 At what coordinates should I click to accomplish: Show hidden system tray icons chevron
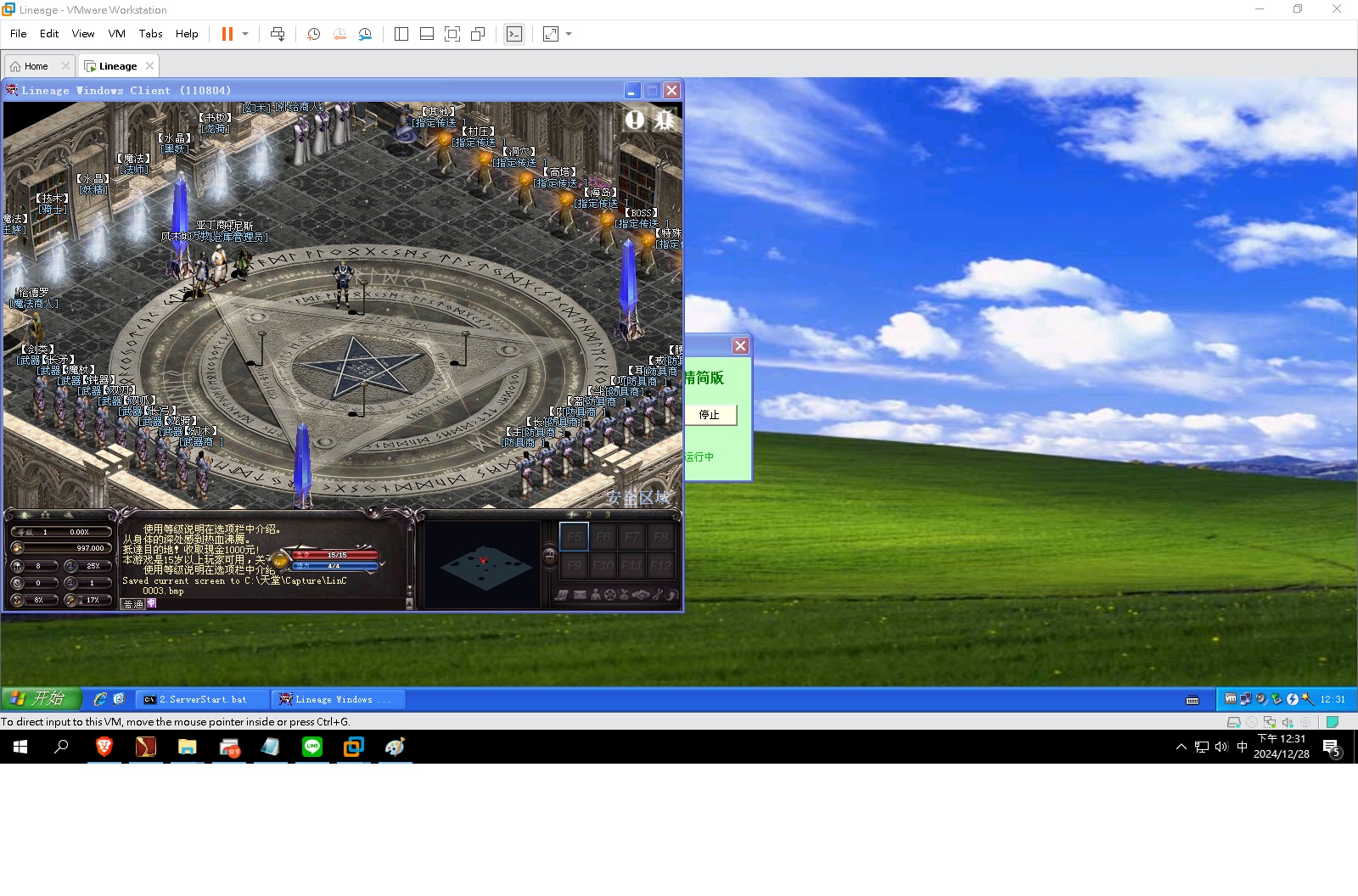(1181, 747)
